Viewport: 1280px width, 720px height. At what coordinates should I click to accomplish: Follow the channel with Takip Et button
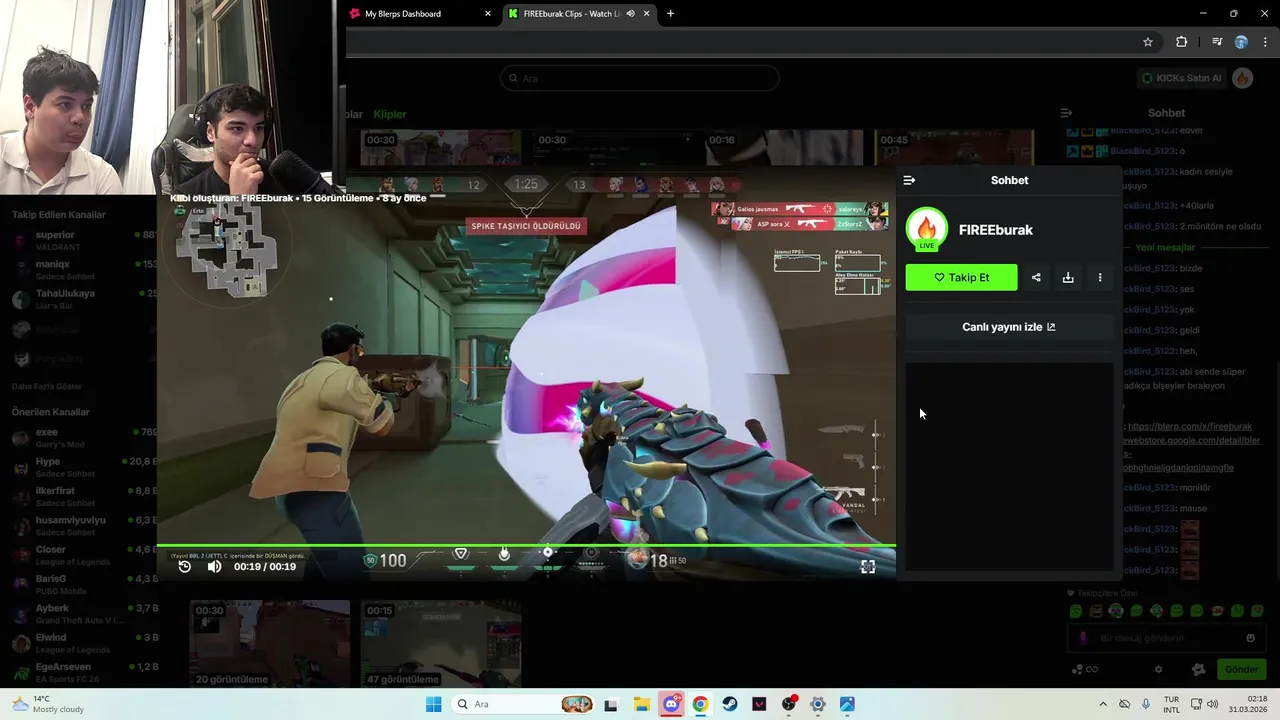click(x=961, y=277)
